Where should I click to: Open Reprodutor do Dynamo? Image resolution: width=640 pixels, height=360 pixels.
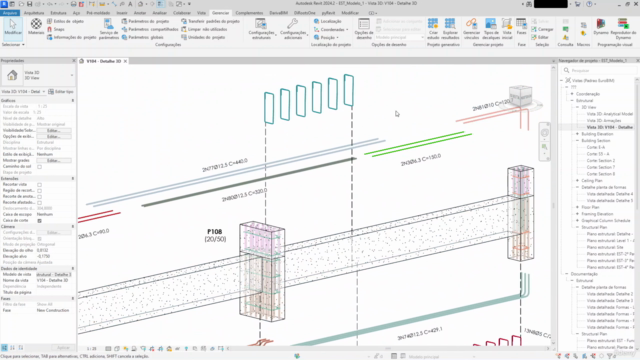[623, 29]
